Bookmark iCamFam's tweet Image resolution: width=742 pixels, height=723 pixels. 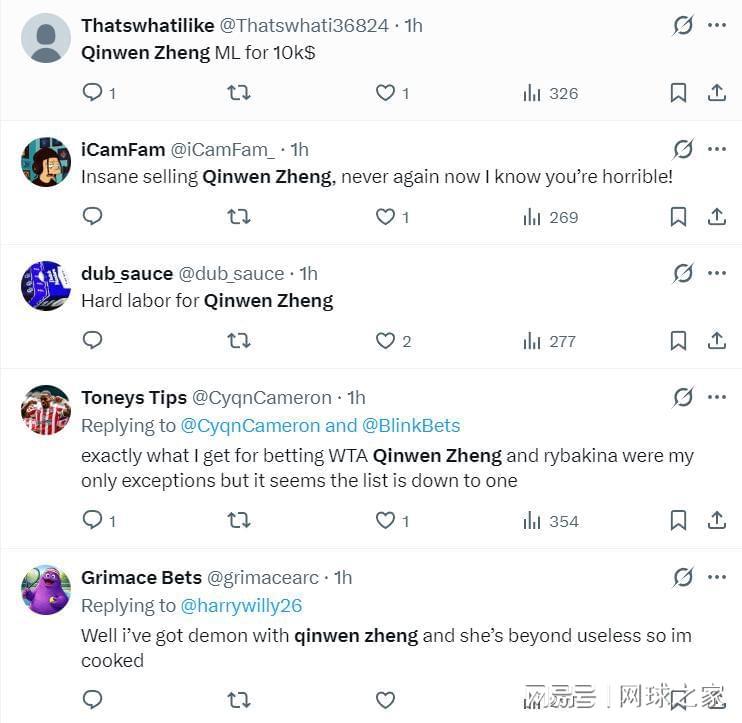tap(678, 216)
